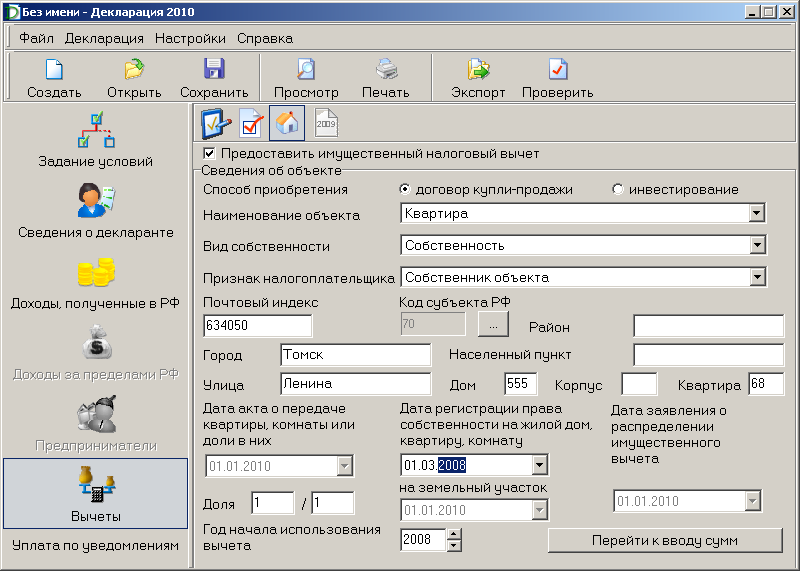Click the Квартира number field with 68
The width and height of the screenshot is (800, 571).
pyautogui.click(x=766, y=384)
